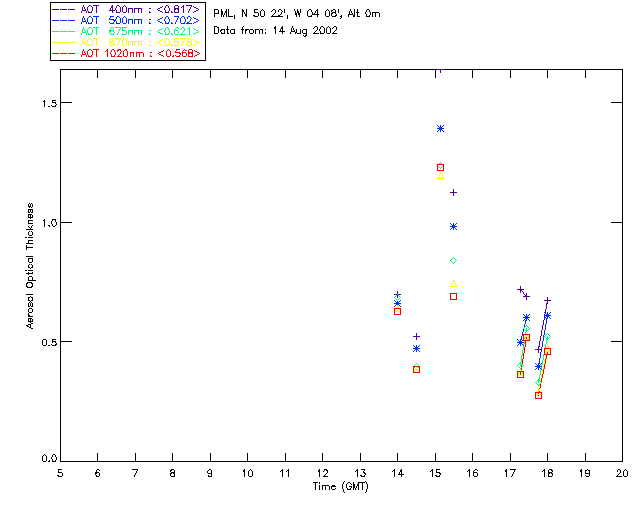
Task: Click the blue asterisk point at time 18
Action: pyautogui.click(x=548, y=316)
